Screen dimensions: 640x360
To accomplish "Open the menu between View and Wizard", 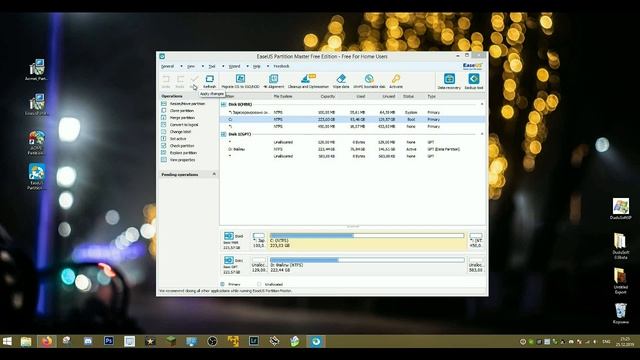I will point(212,66).
